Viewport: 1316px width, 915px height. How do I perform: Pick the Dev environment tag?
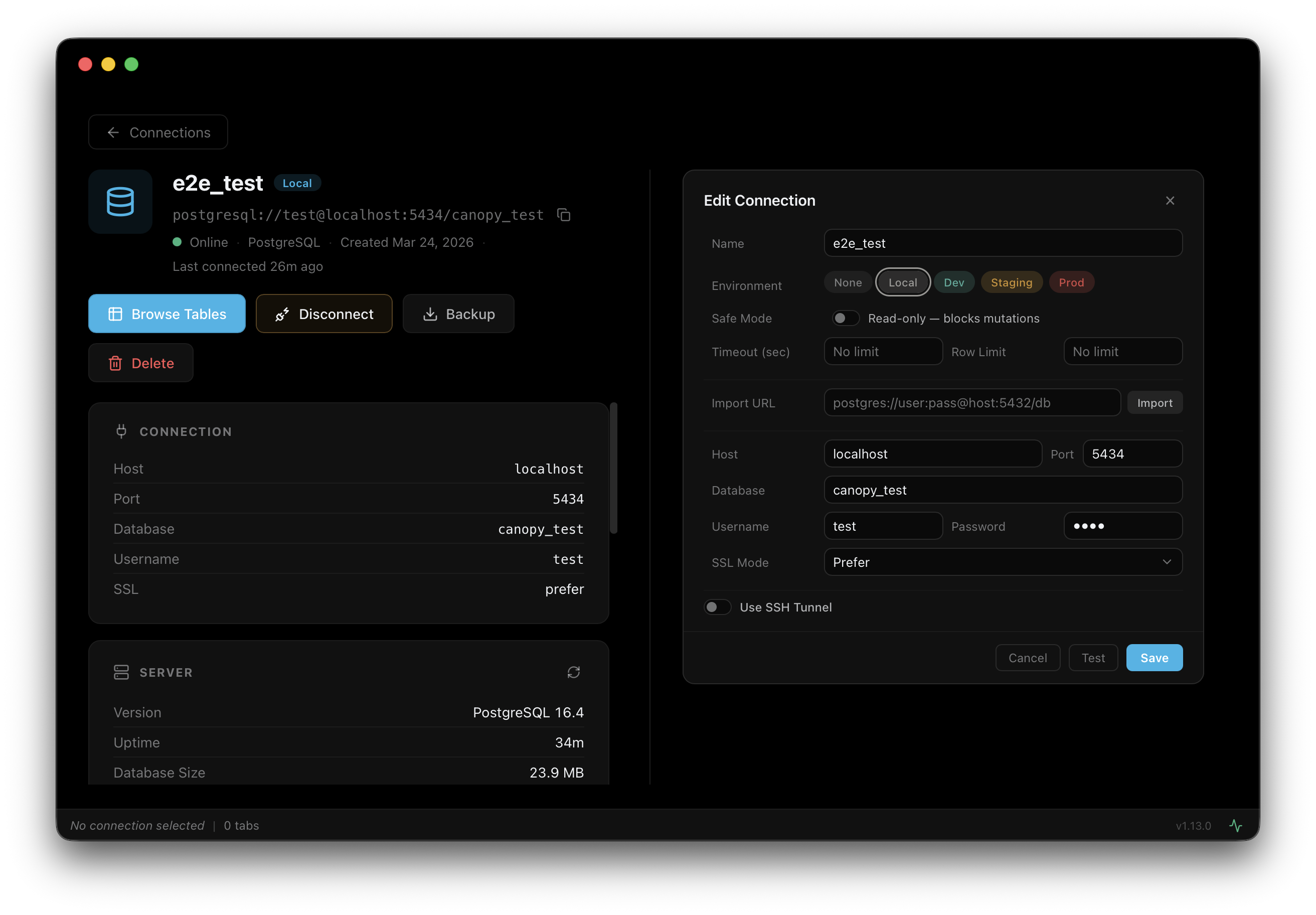click(954, 282)
